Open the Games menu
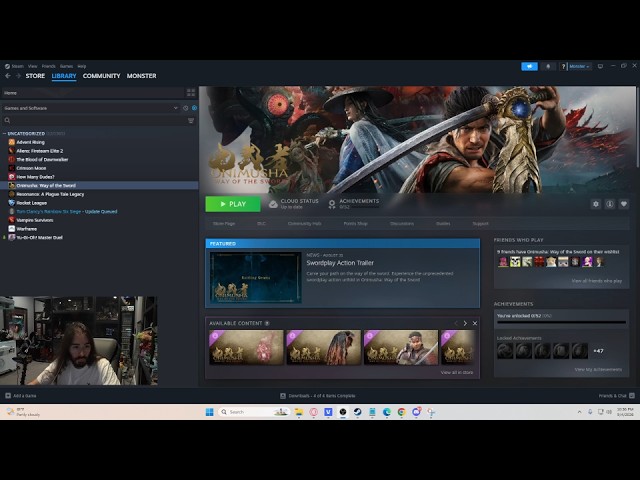Screen dimensions: 640x480 click(66, 66)
